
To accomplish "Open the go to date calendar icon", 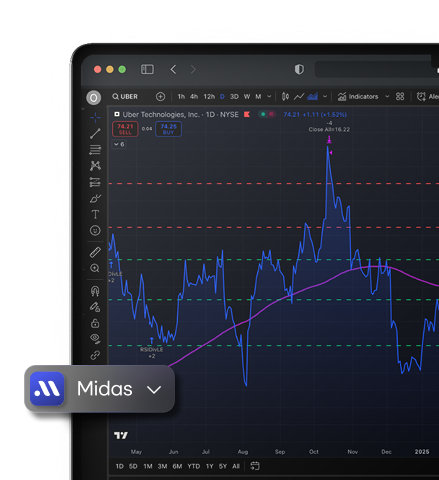I will 255,466.
